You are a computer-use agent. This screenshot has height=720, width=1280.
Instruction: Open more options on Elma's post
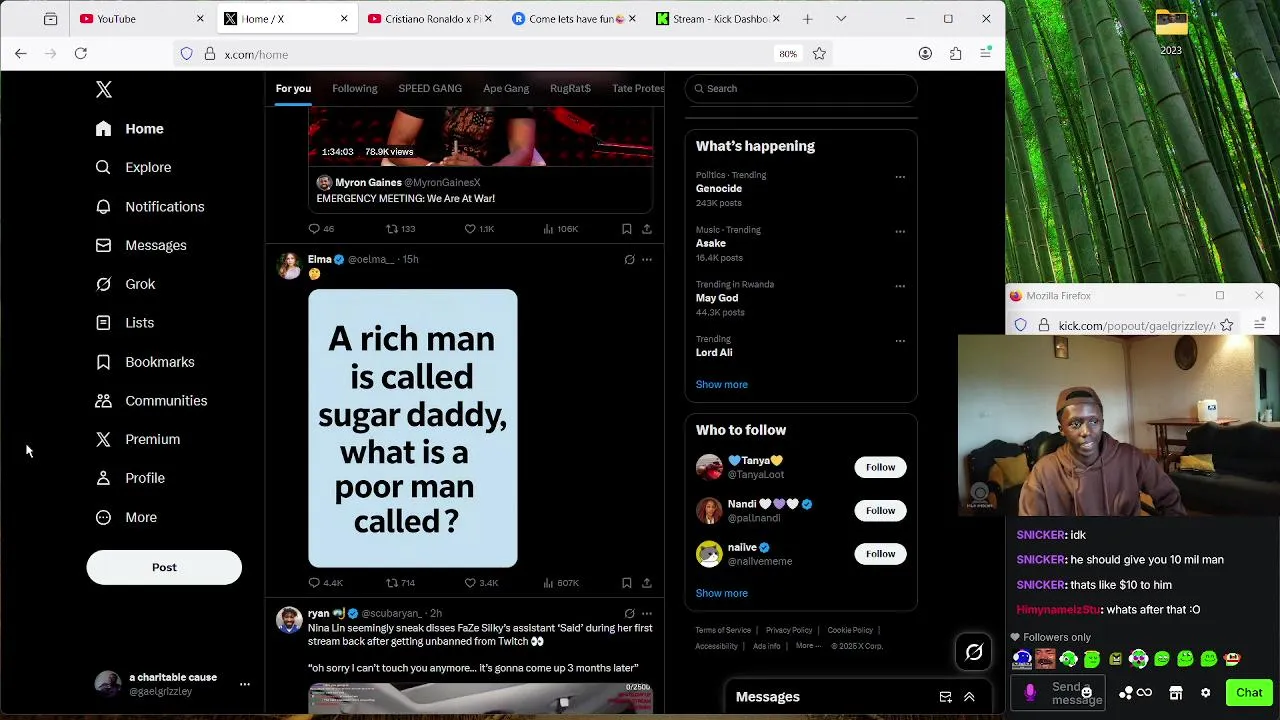[647, 260]
